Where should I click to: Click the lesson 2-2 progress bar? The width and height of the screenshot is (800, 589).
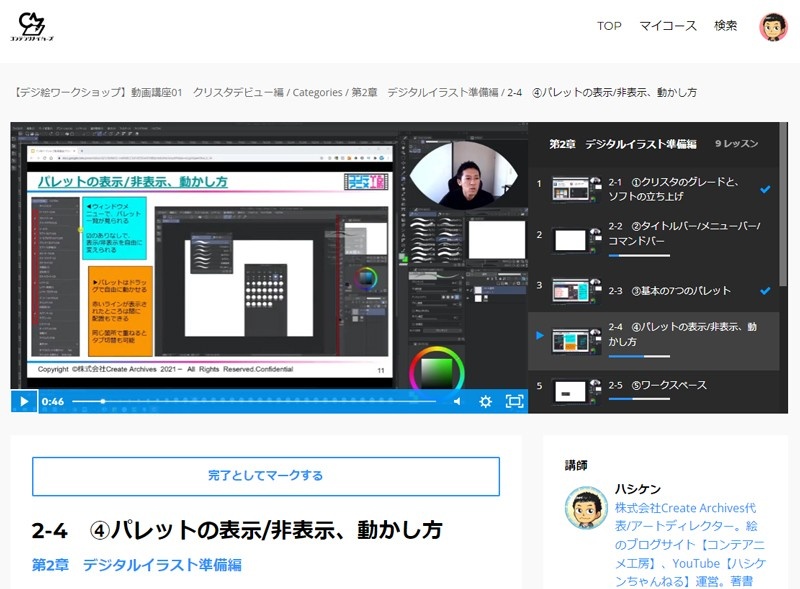639,256
